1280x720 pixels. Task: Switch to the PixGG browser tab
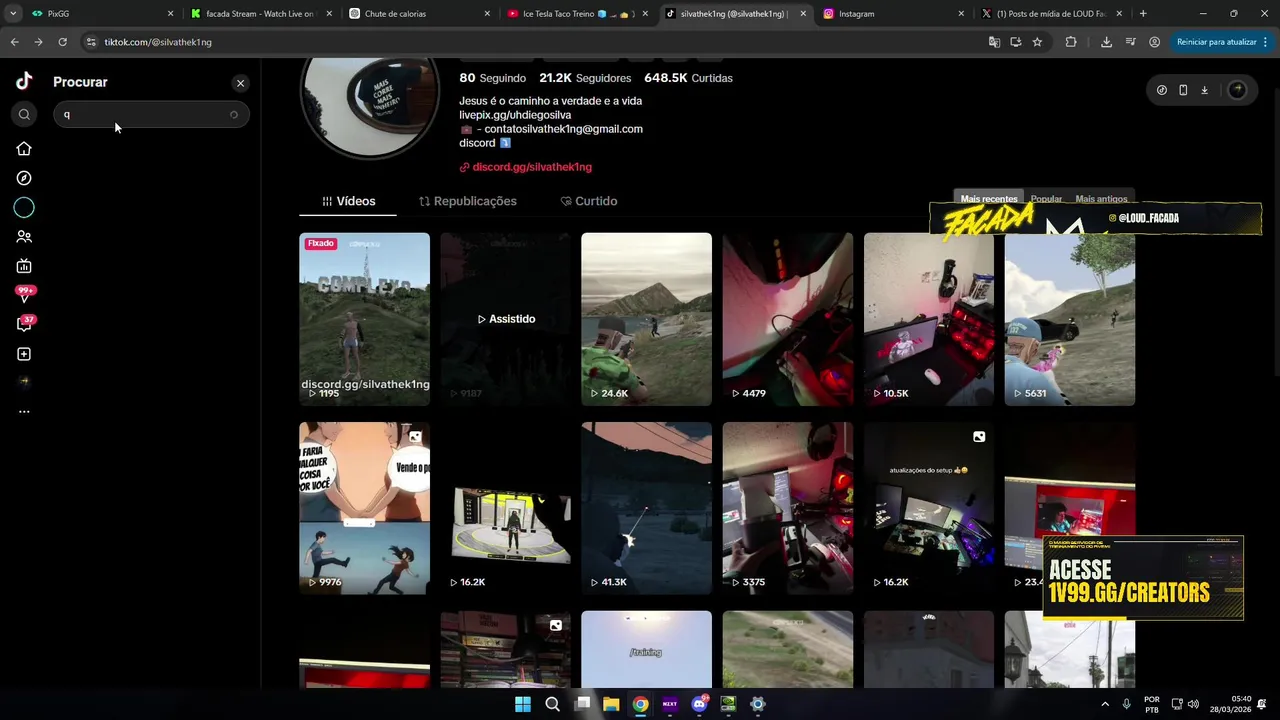(x=97, y=14)
